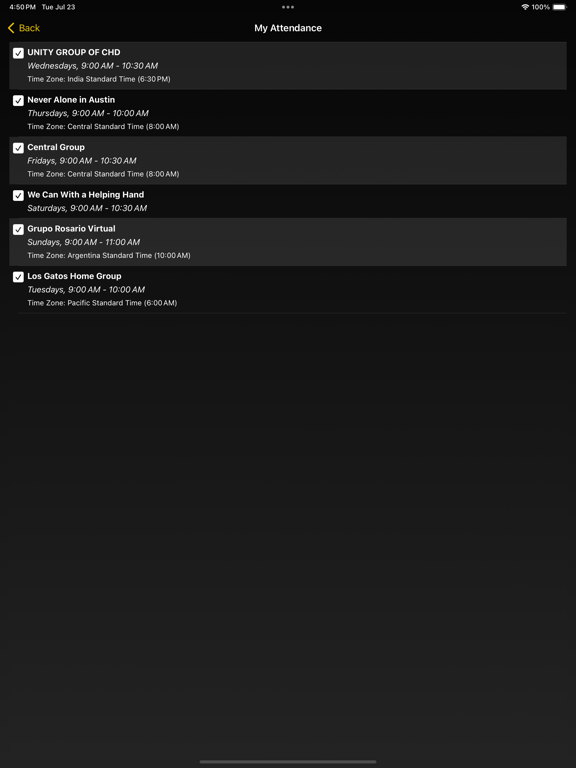Uncheck Never Alone in Austin checkbox
The width and height of the screenshot is (576, 768).
click(x=18, y=100)
